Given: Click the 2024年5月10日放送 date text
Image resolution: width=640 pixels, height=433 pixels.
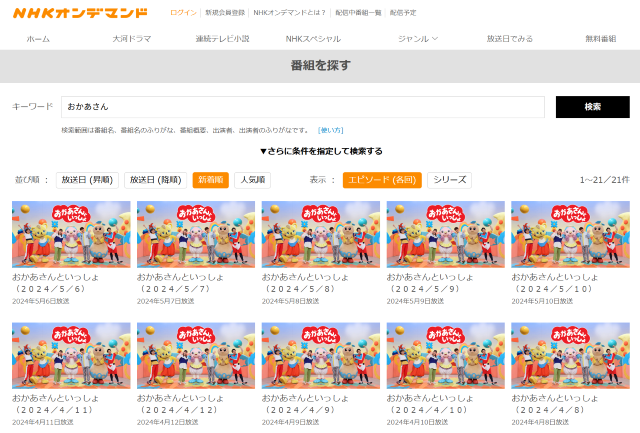Looking at the screenshot, I should click(x=542, y=301).
